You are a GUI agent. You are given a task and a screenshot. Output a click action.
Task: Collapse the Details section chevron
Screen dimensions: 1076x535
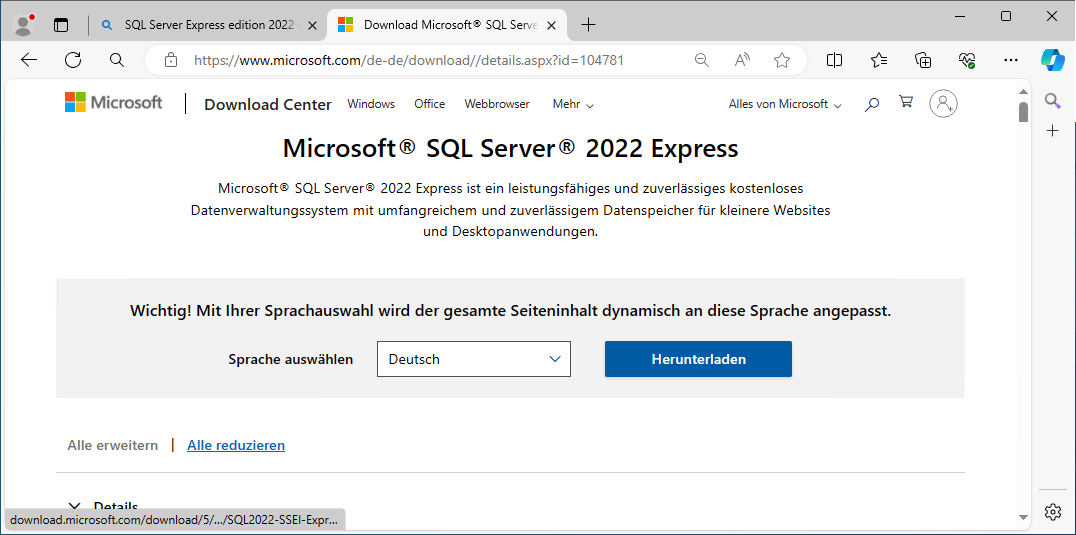point(75,506)
